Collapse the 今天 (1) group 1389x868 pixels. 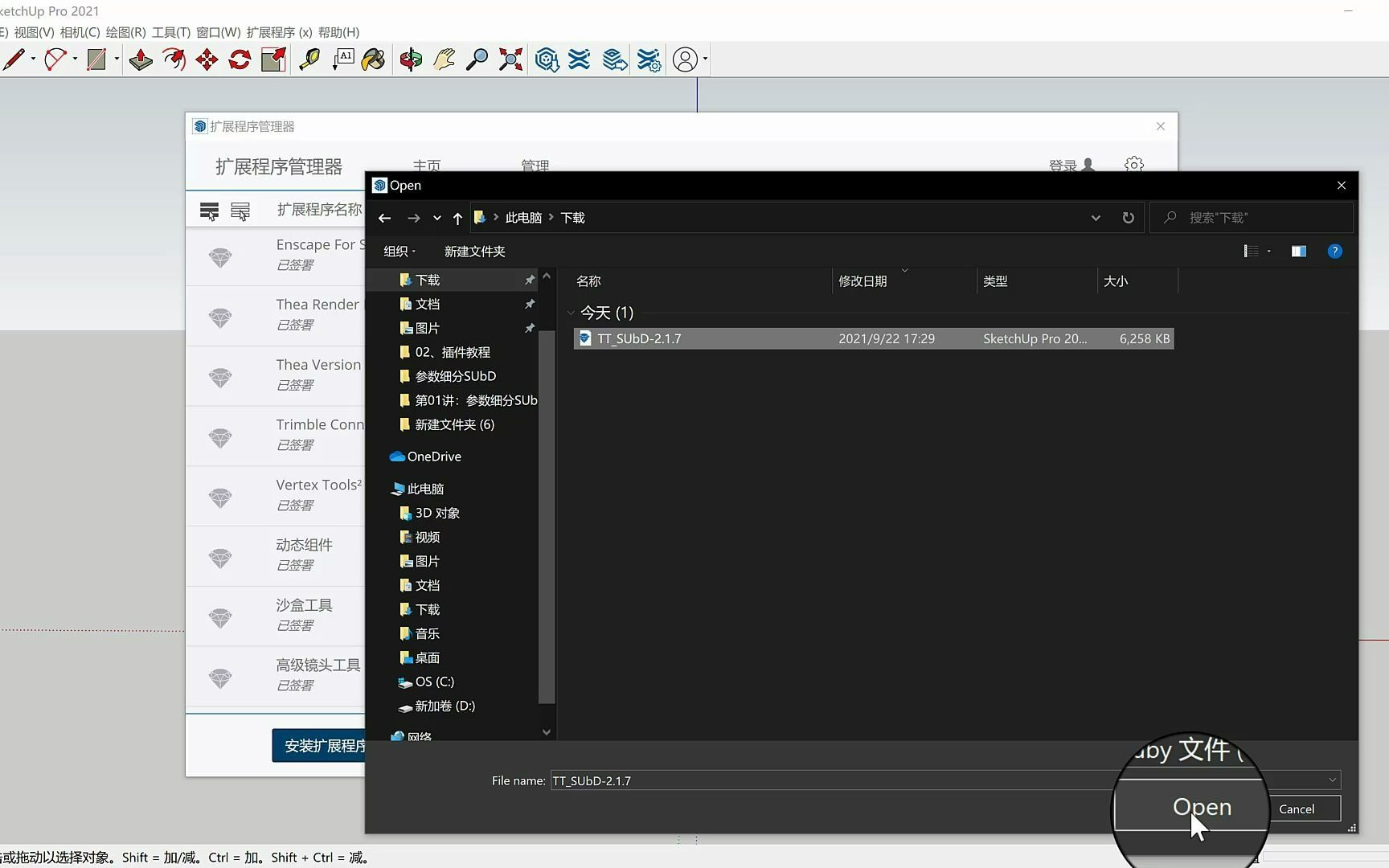coord(571,313)
